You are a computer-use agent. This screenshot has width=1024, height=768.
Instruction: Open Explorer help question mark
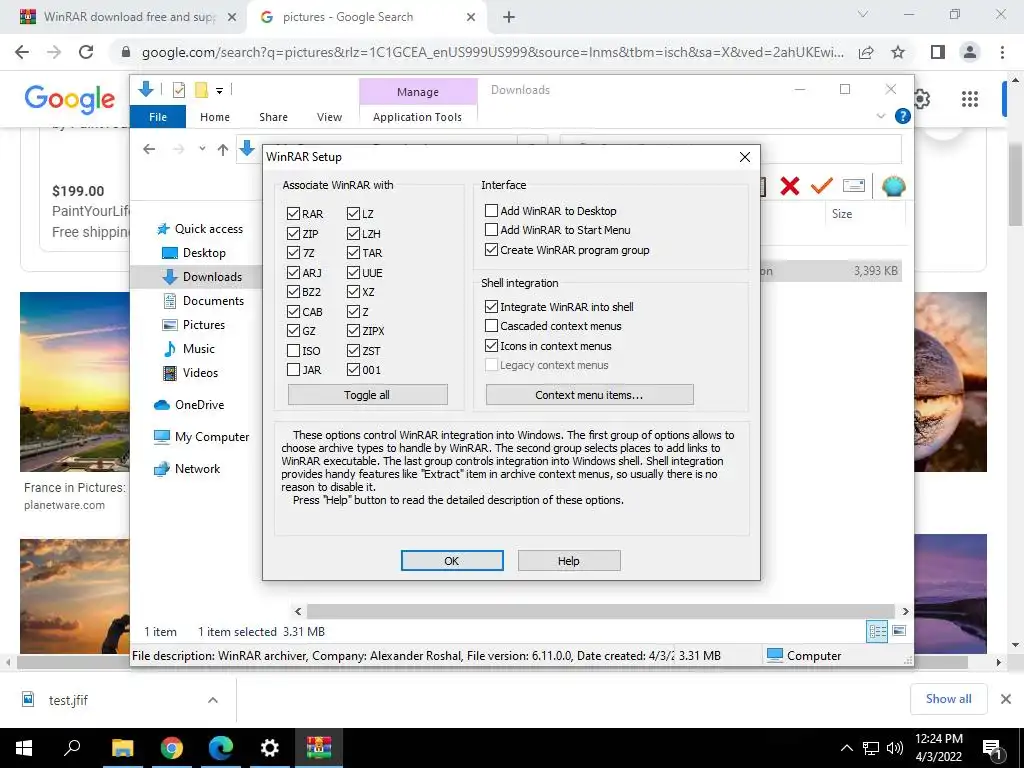[x=903, y=116]
